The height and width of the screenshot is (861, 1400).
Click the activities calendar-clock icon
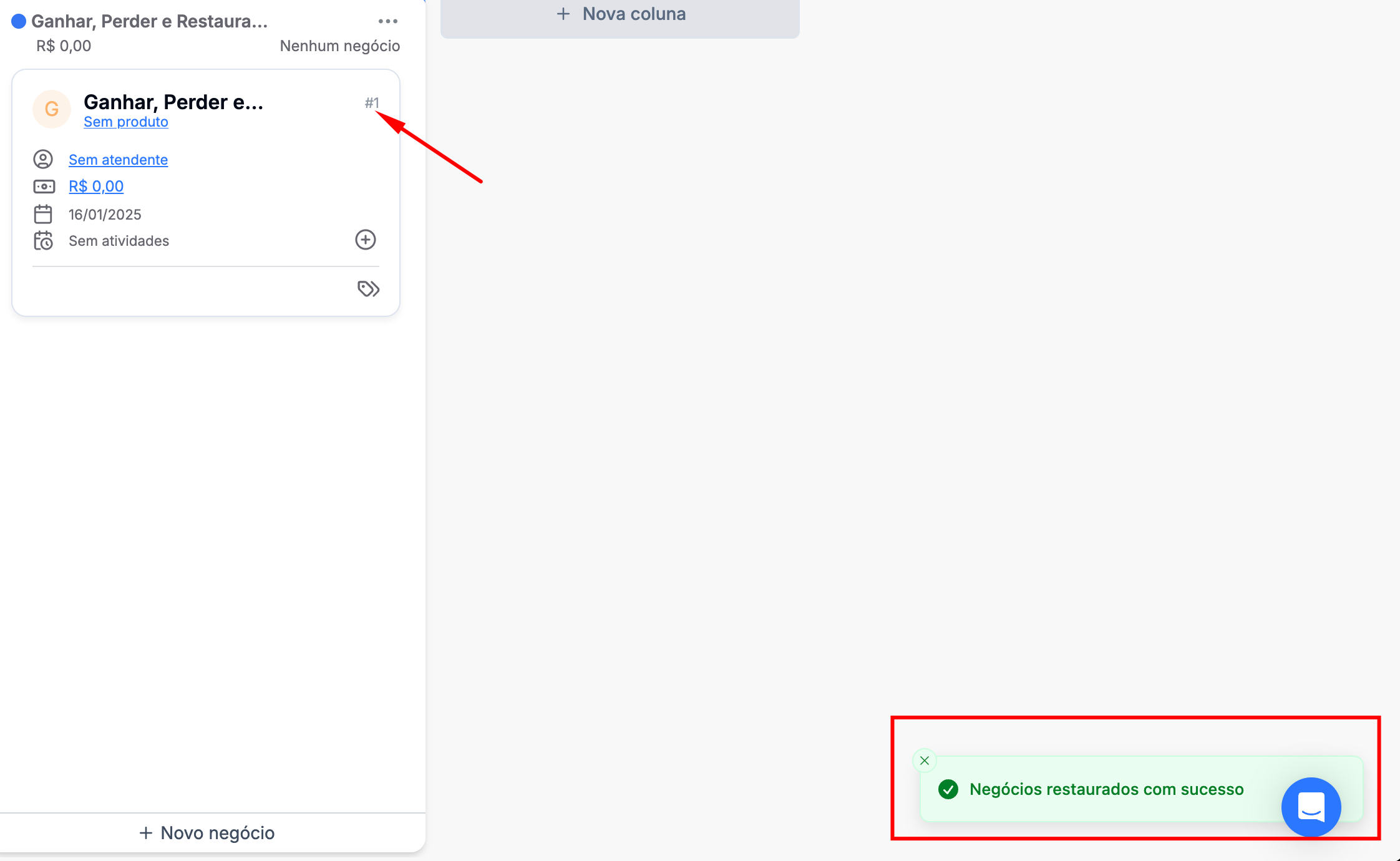point(43,241)
